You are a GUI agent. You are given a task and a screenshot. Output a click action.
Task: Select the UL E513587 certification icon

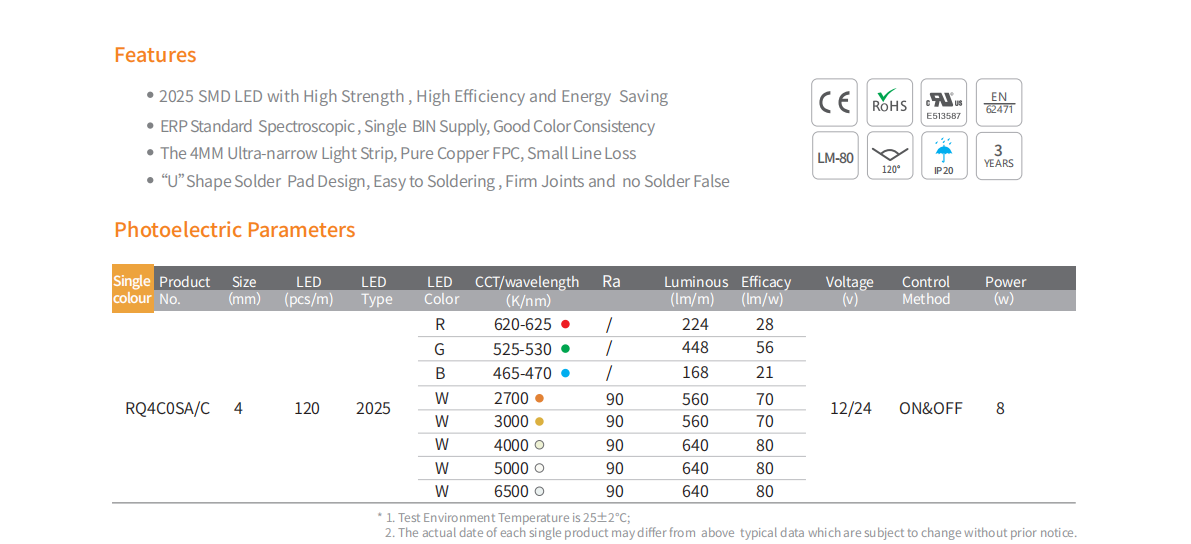point(943,103)
